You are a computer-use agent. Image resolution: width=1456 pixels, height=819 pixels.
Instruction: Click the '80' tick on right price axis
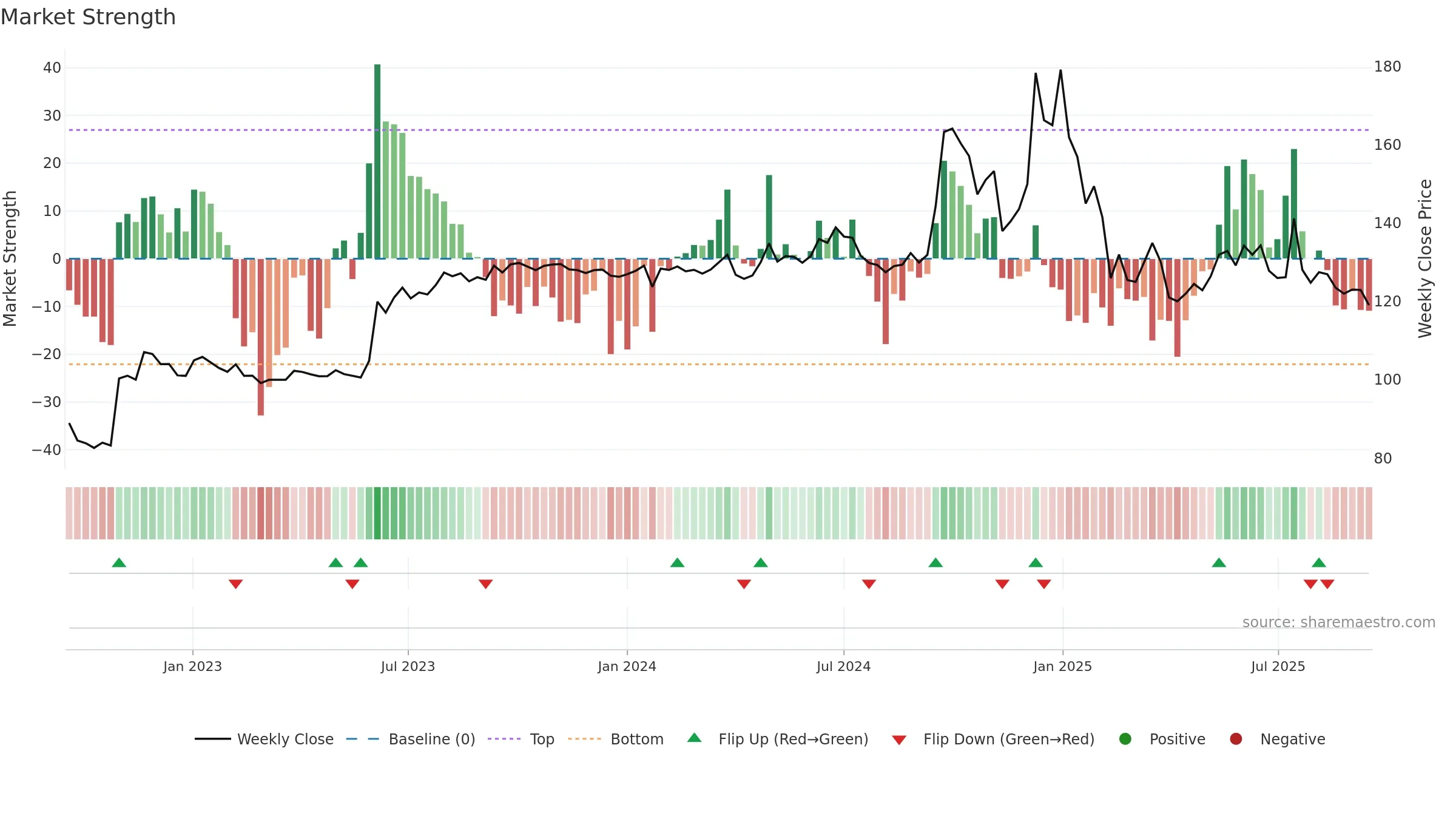[1383, 459]
